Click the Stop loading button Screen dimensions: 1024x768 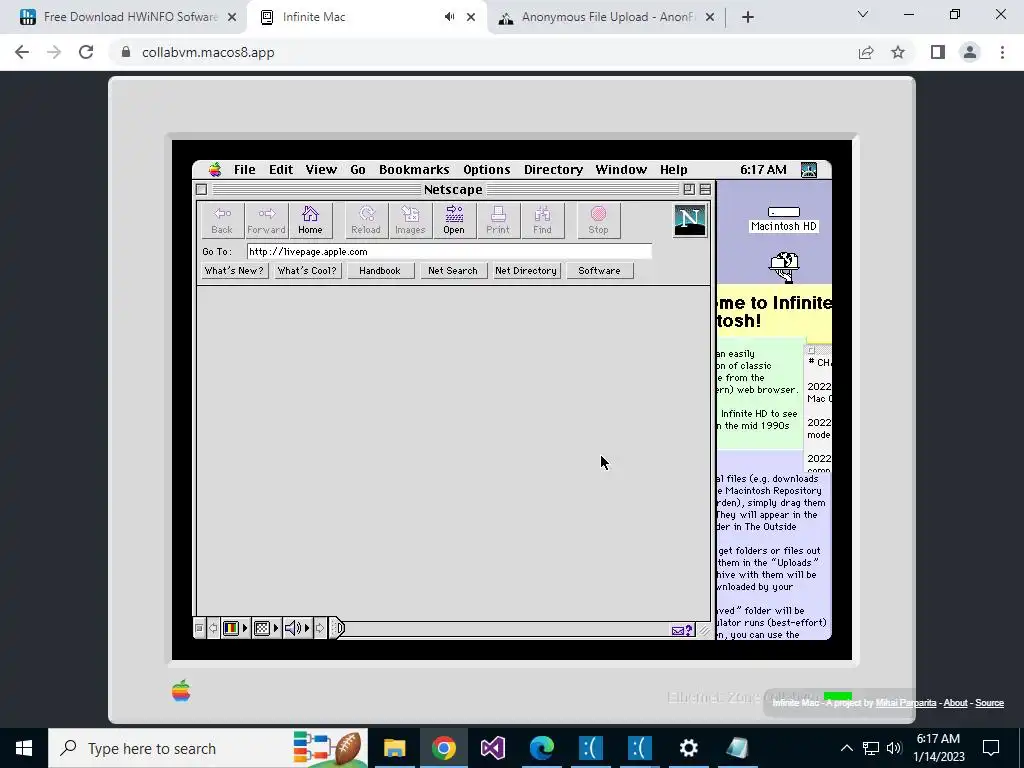598,220
